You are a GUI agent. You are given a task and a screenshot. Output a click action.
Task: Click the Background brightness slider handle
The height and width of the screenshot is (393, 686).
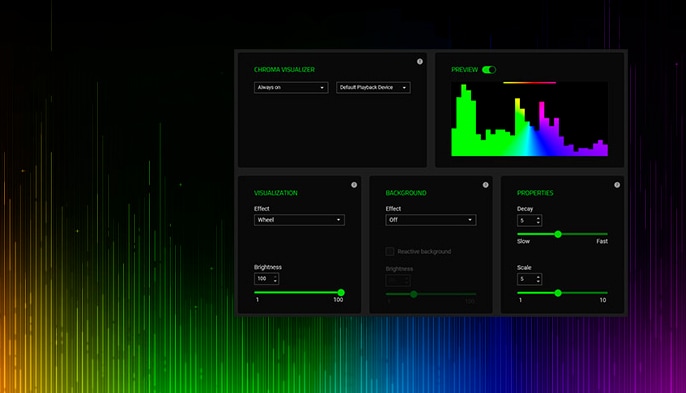[413, 294]
